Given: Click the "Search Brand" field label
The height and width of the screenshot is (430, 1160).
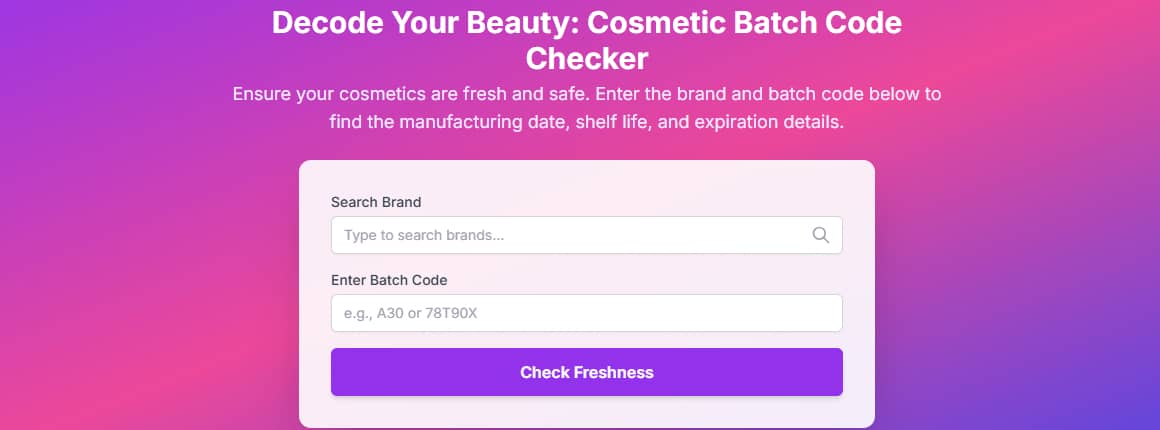Looking at the screenshot, I should pos(376,202).
